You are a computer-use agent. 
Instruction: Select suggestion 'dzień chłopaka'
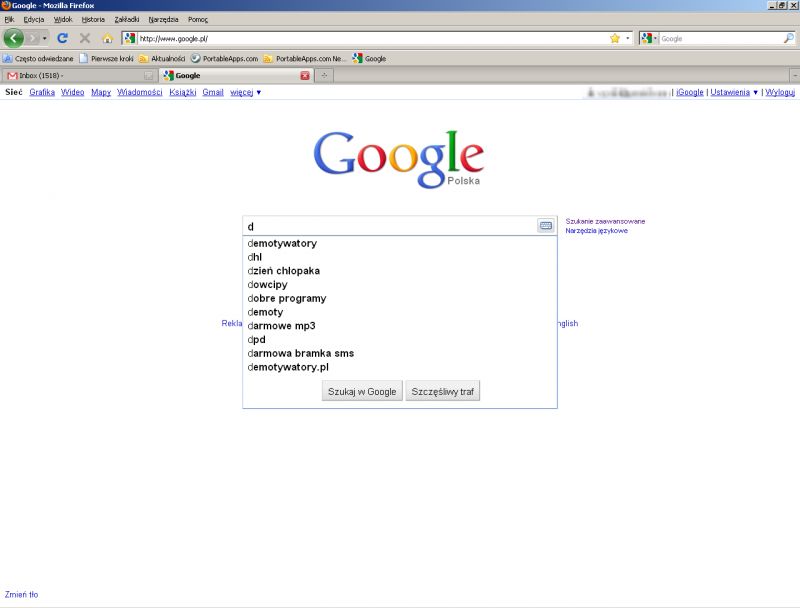pos(400,271)
